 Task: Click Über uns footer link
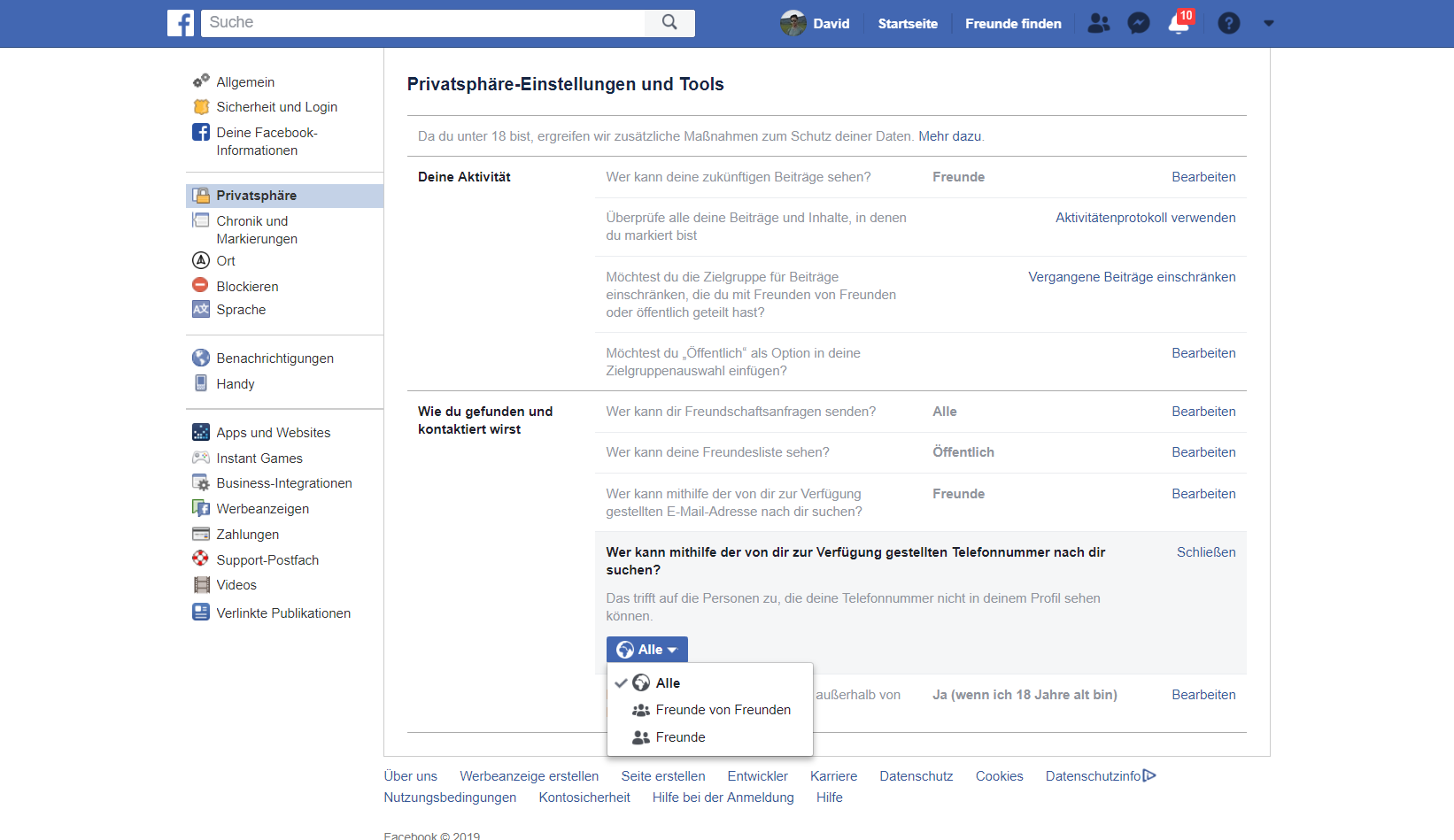[x=410, y=776]
